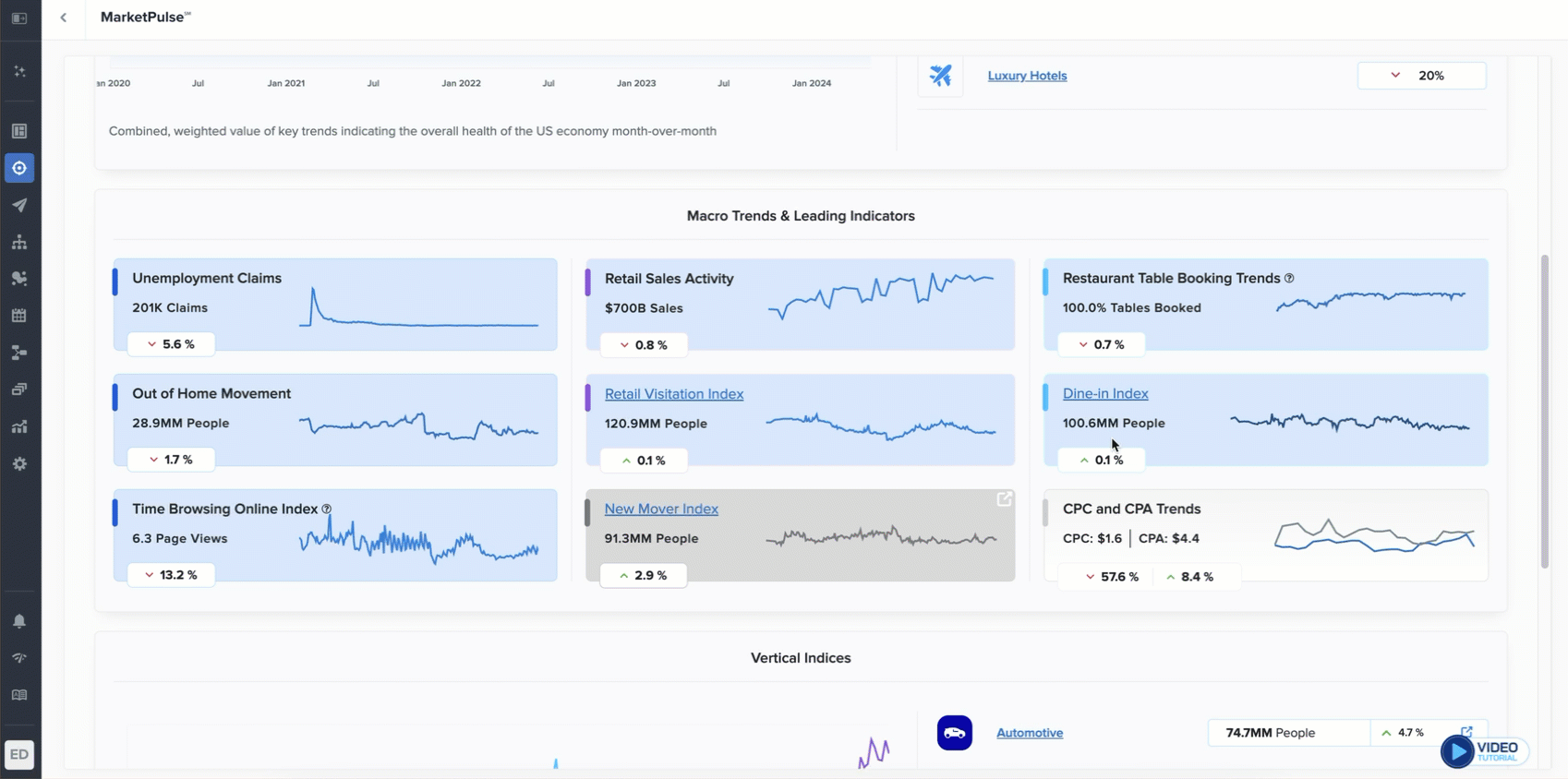
Task: Open the book documentation sidebar icon
Action: [19, 695]
